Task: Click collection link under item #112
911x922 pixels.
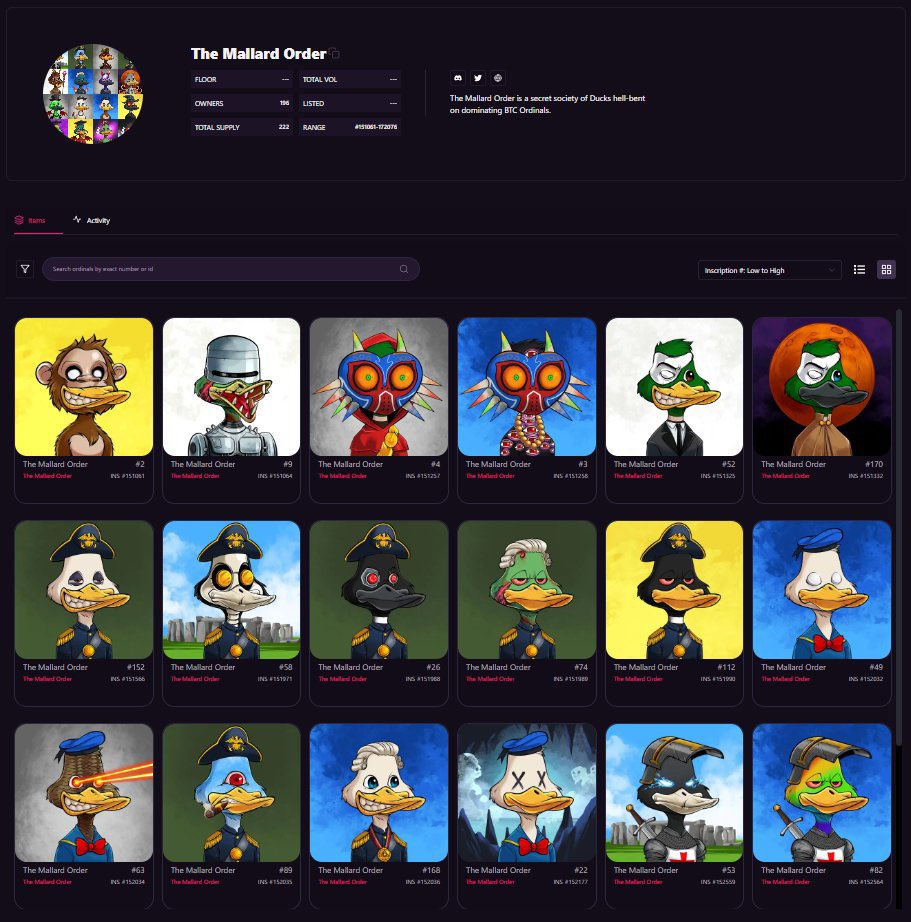Action: pos(638,679)
